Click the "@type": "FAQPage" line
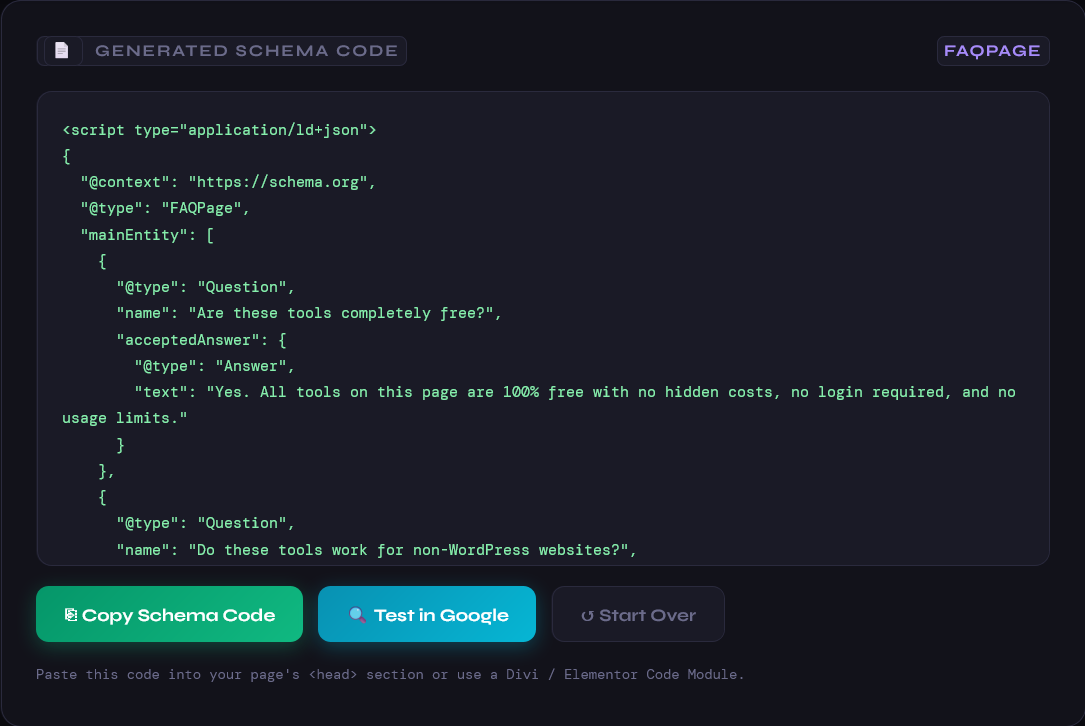This screenshot has height=726, width=1085. click(165, 208)
